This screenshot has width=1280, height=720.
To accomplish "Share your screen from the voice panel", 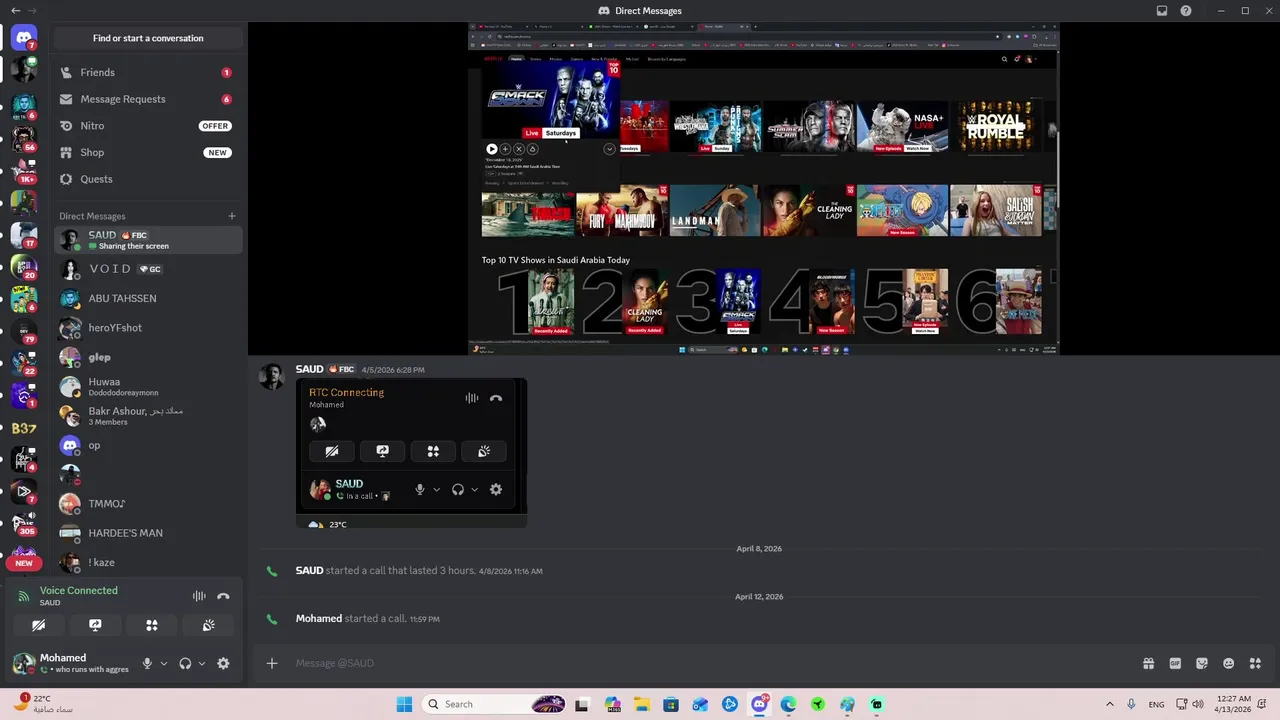I will [95, 625].
